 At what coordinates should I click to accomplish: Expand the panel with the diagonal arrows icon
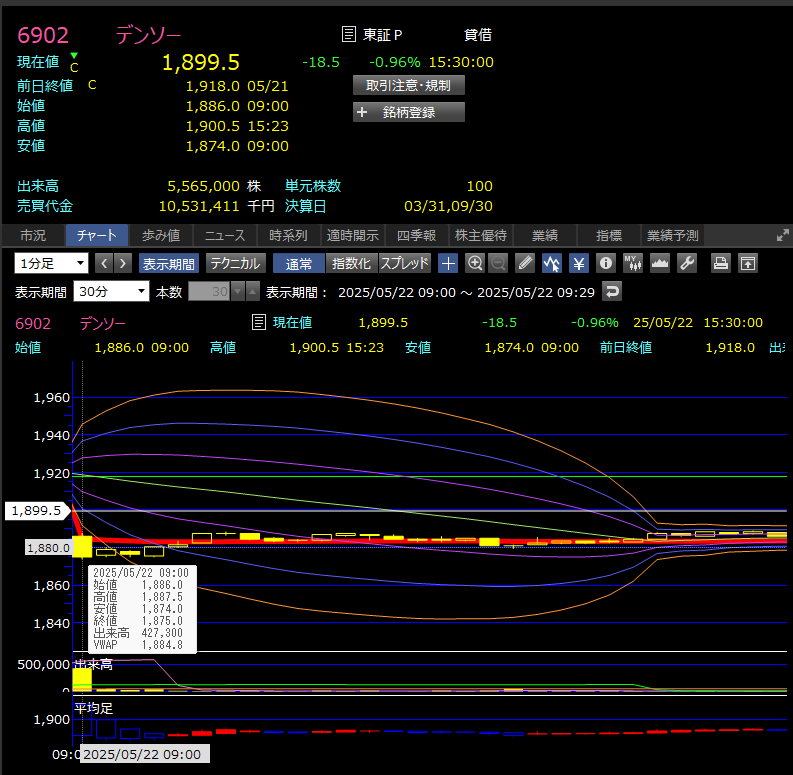click(x=782, y=235)
